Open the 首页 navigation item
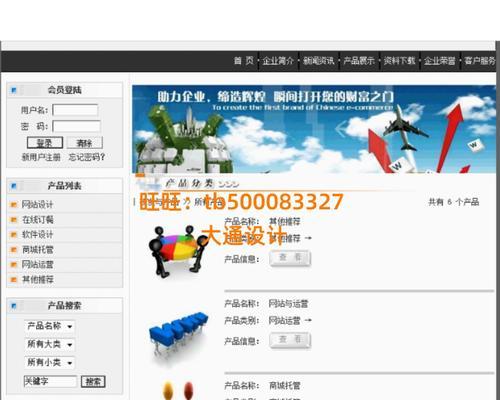500x400 pixels. click(244, 61)
